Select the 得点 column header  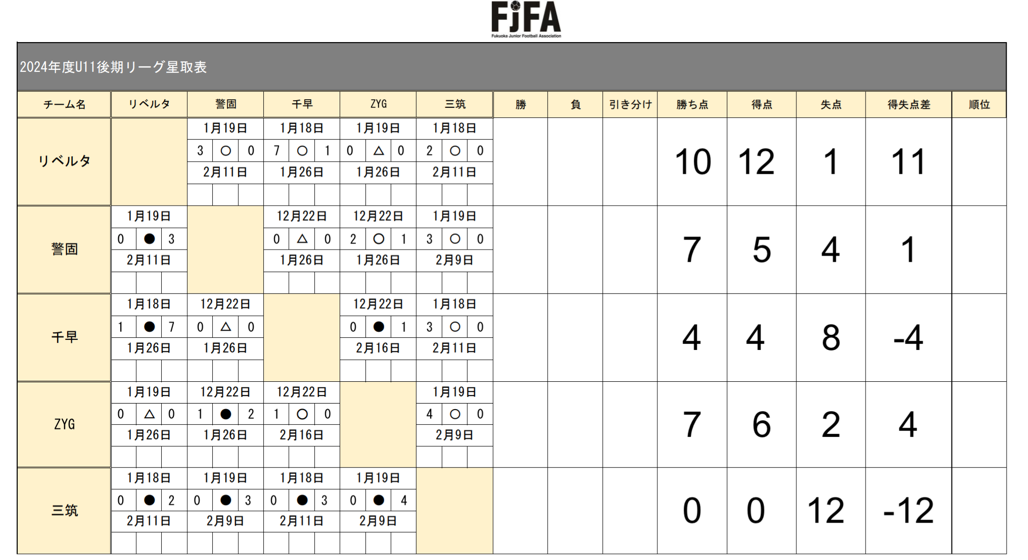click(762, 105)
